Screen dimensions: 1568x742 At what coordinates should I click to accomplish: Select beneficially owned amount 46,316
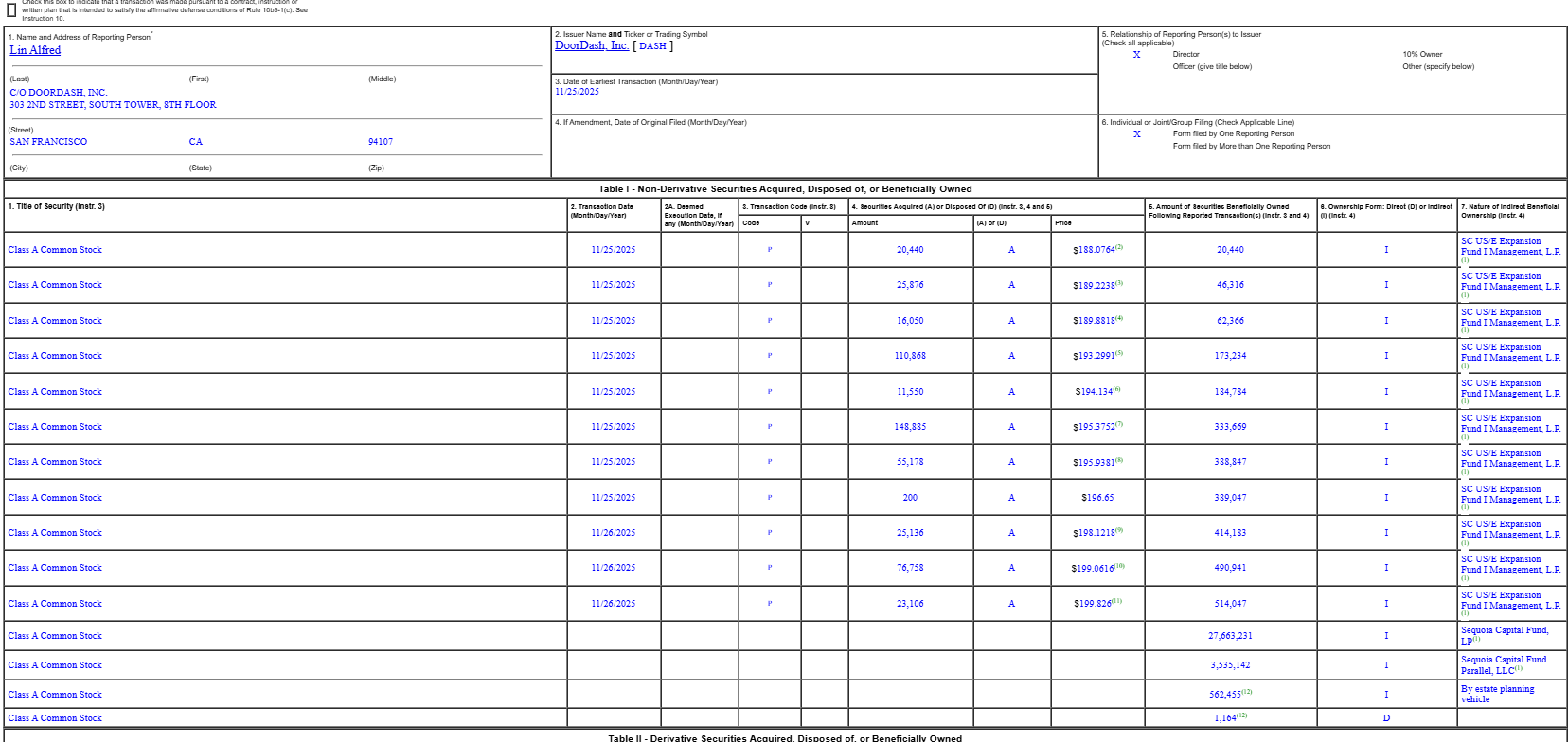[1230, 285]
